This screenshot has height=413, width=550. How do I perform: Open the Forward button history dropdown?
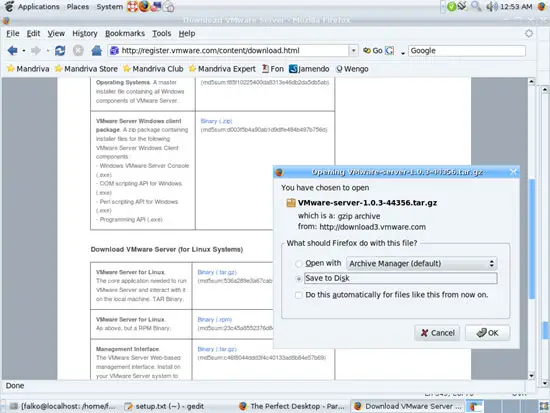[47, 51]
